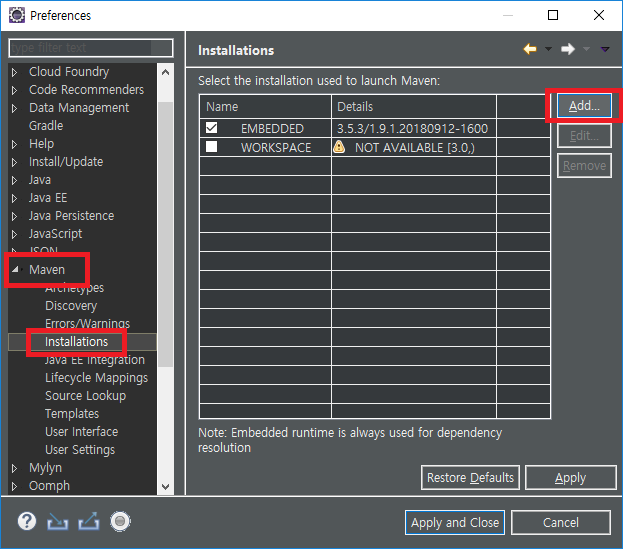Expand the Help tree node
623x549 pixels.
(x=15, y=144)
